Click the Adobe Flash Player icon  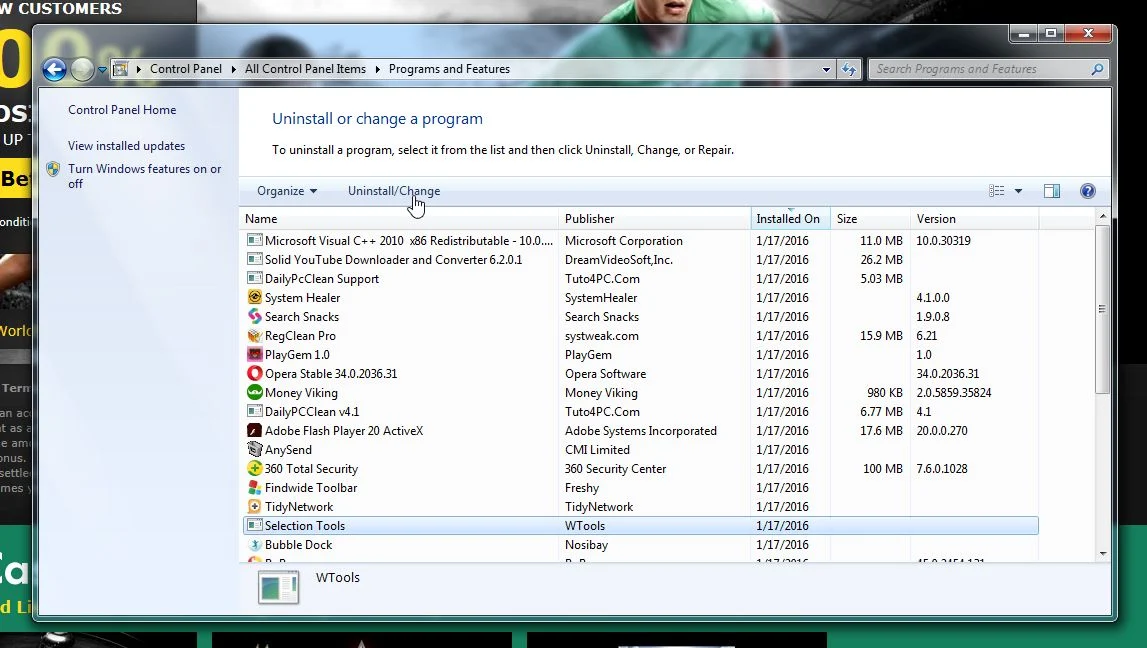click(255, 430)
